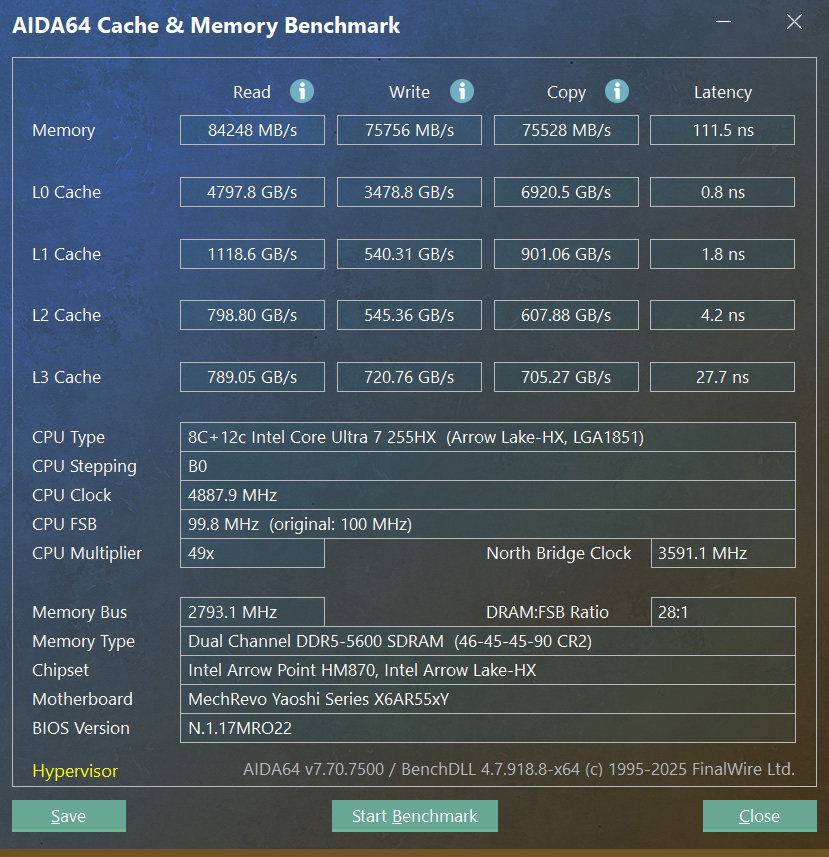
Task: Select the CPU Type field showing Intel Core Ultra 7
Action: (x=489, y=437)
